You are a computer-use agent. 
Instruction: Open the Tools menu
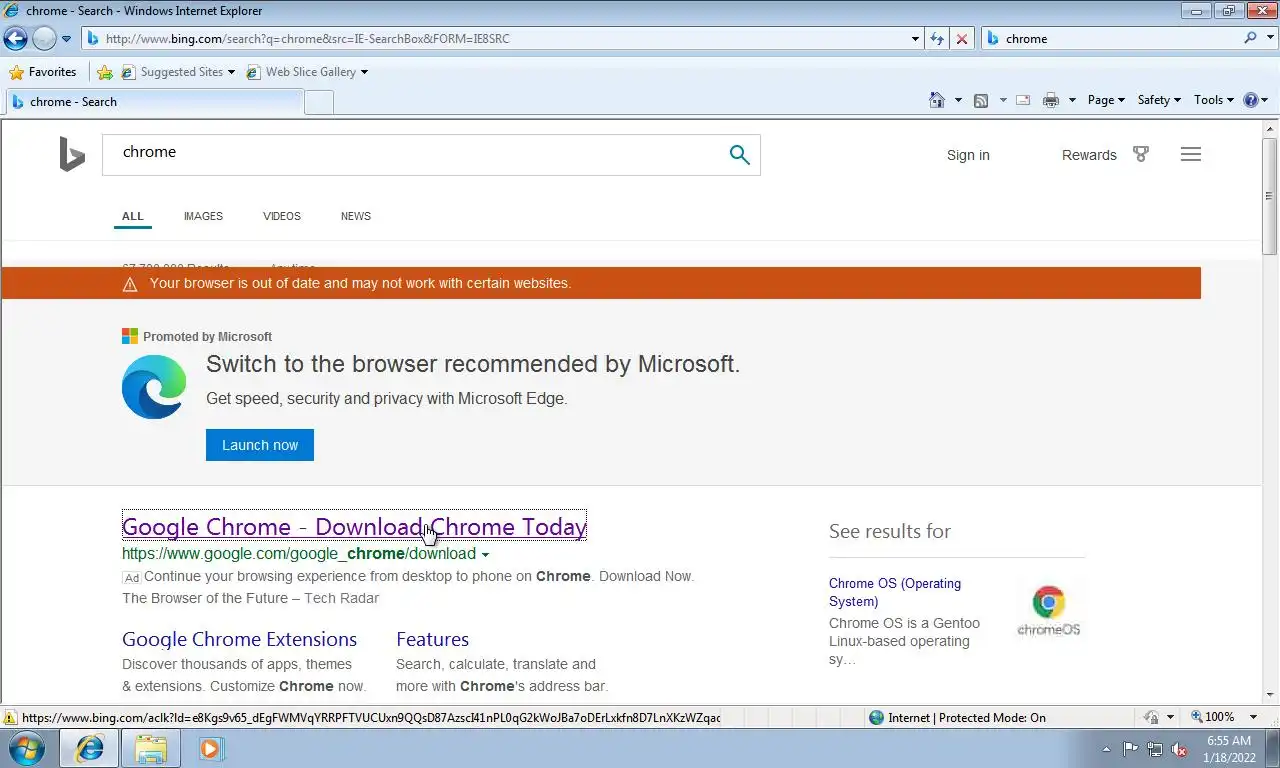(1214, 100)
